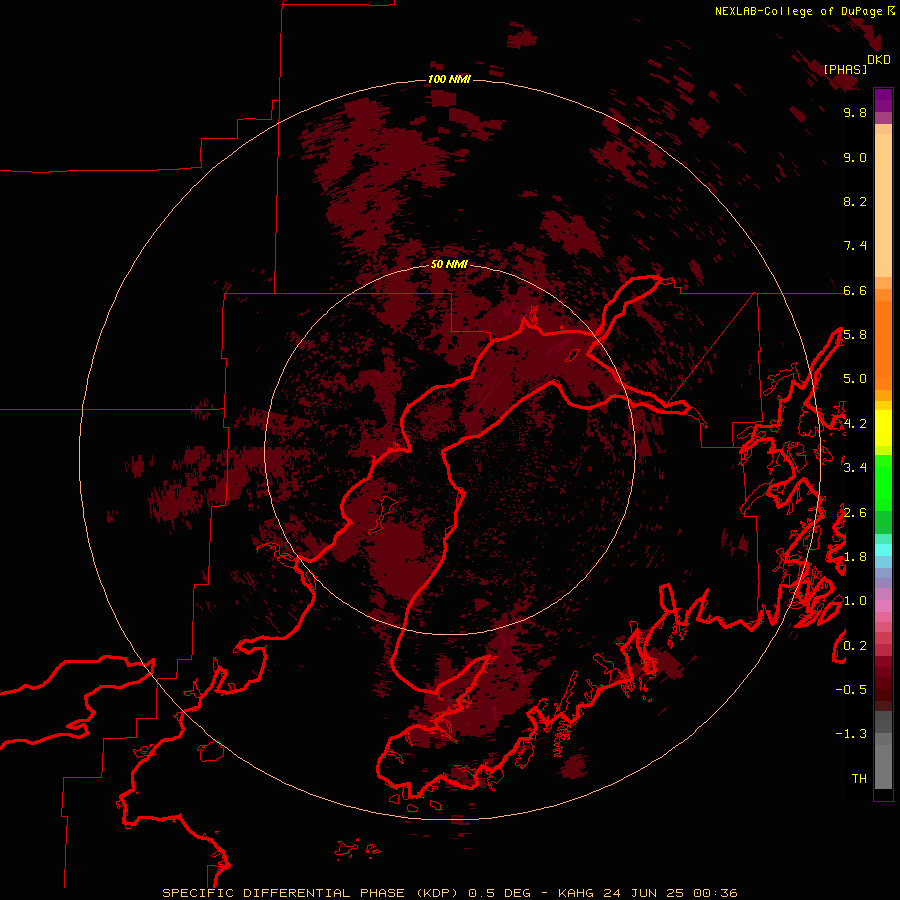Select the -0.5 value on the color scale
Screen dimensions: 900x900
[x=851, y=690]
